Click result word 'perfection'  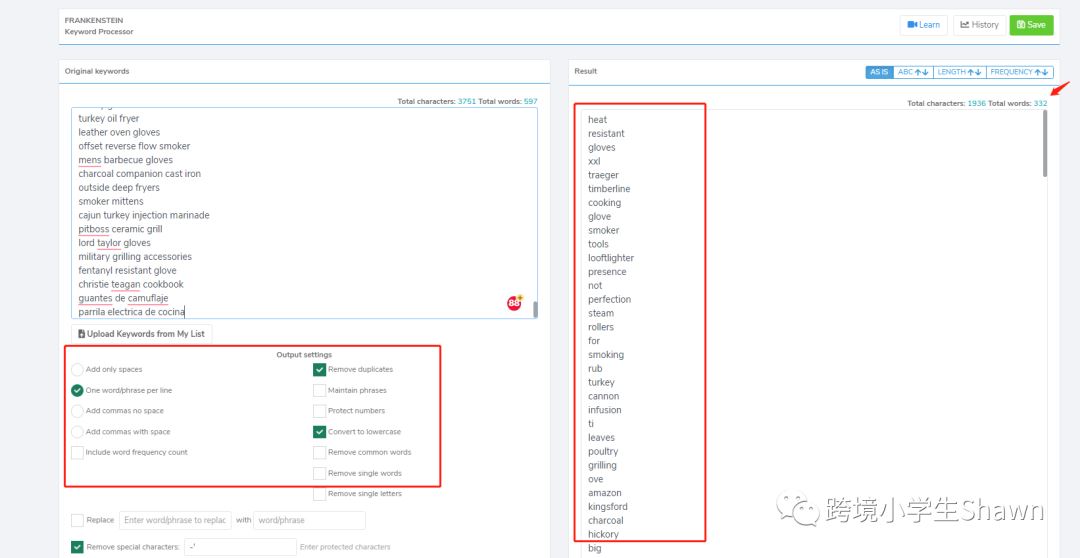tap(610, 299)
